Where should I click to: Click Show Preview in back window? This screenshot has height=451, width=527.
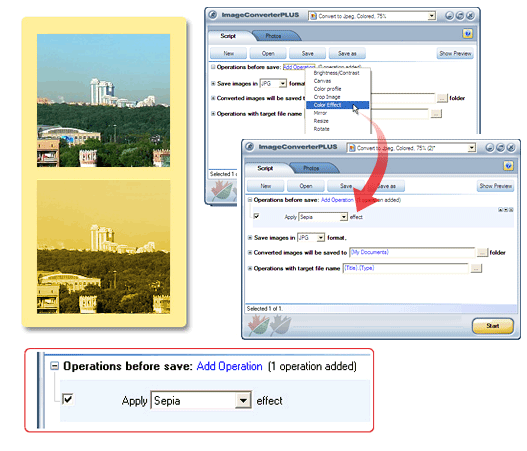pos(455,53)
